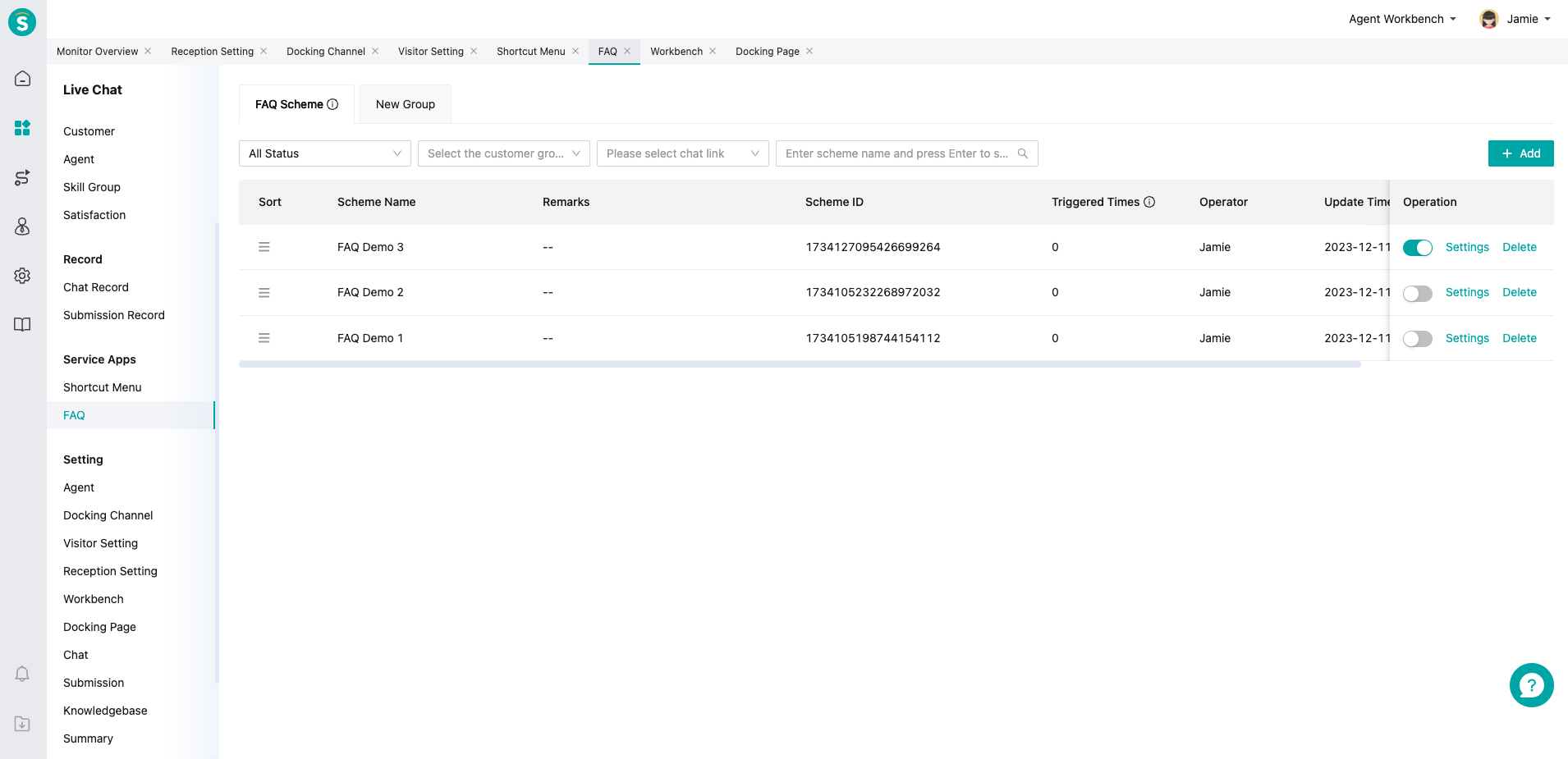This screenshot has height=759, width=1568.
Task: Close the Docking Channel tab
Action: (375, 51)
